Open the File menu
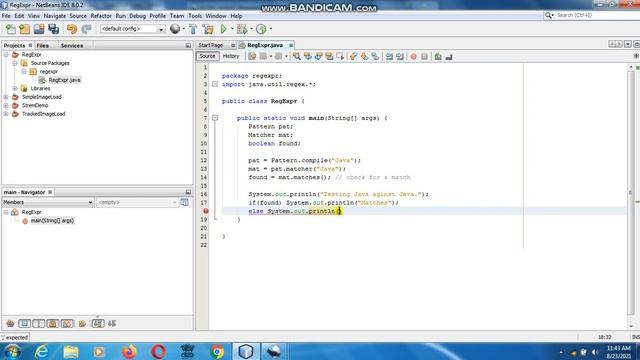Screen dimensions: 640x360 pos(6,16)
